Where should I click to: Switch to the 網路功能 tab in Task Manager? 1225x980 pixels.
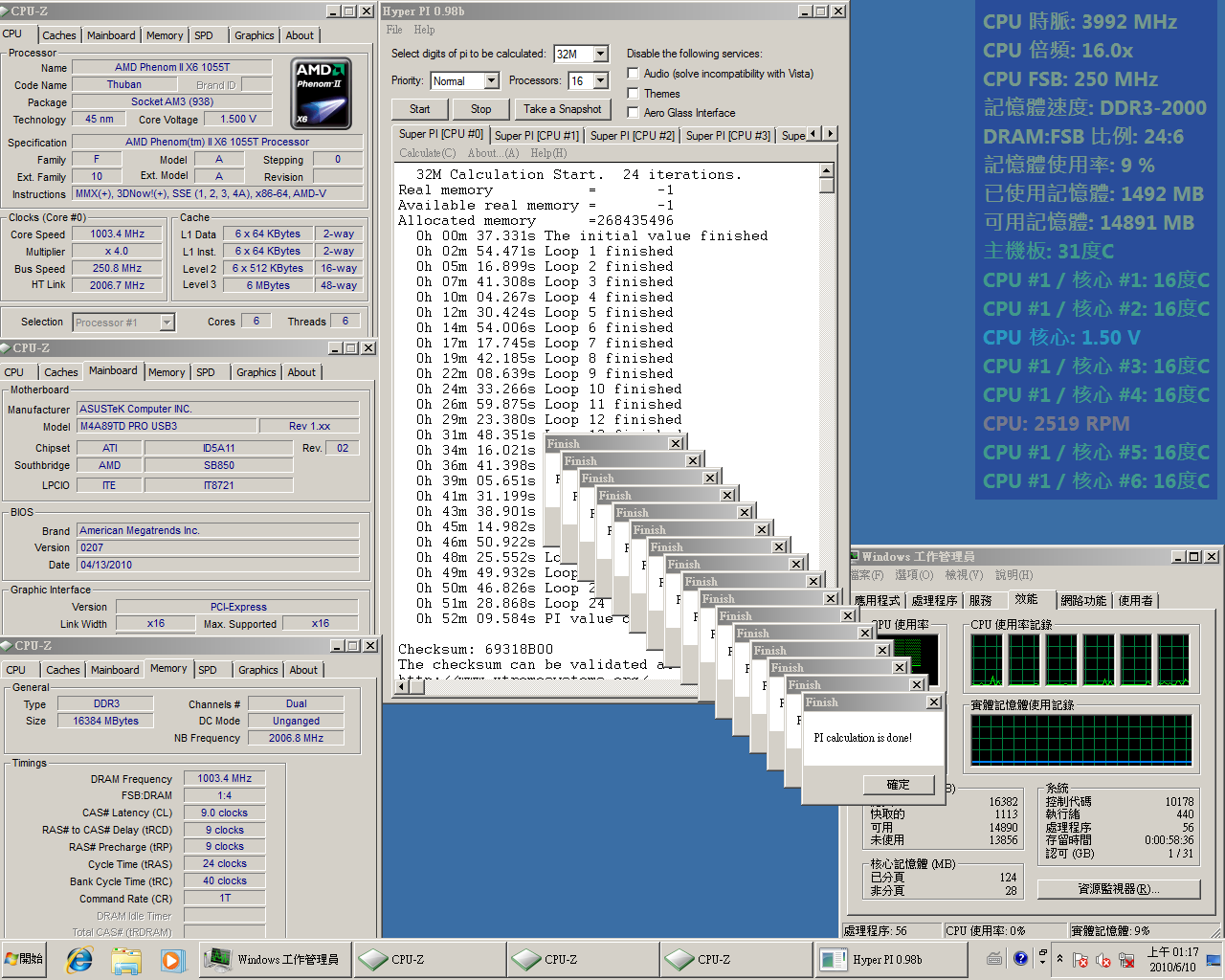click(1083, 601)
